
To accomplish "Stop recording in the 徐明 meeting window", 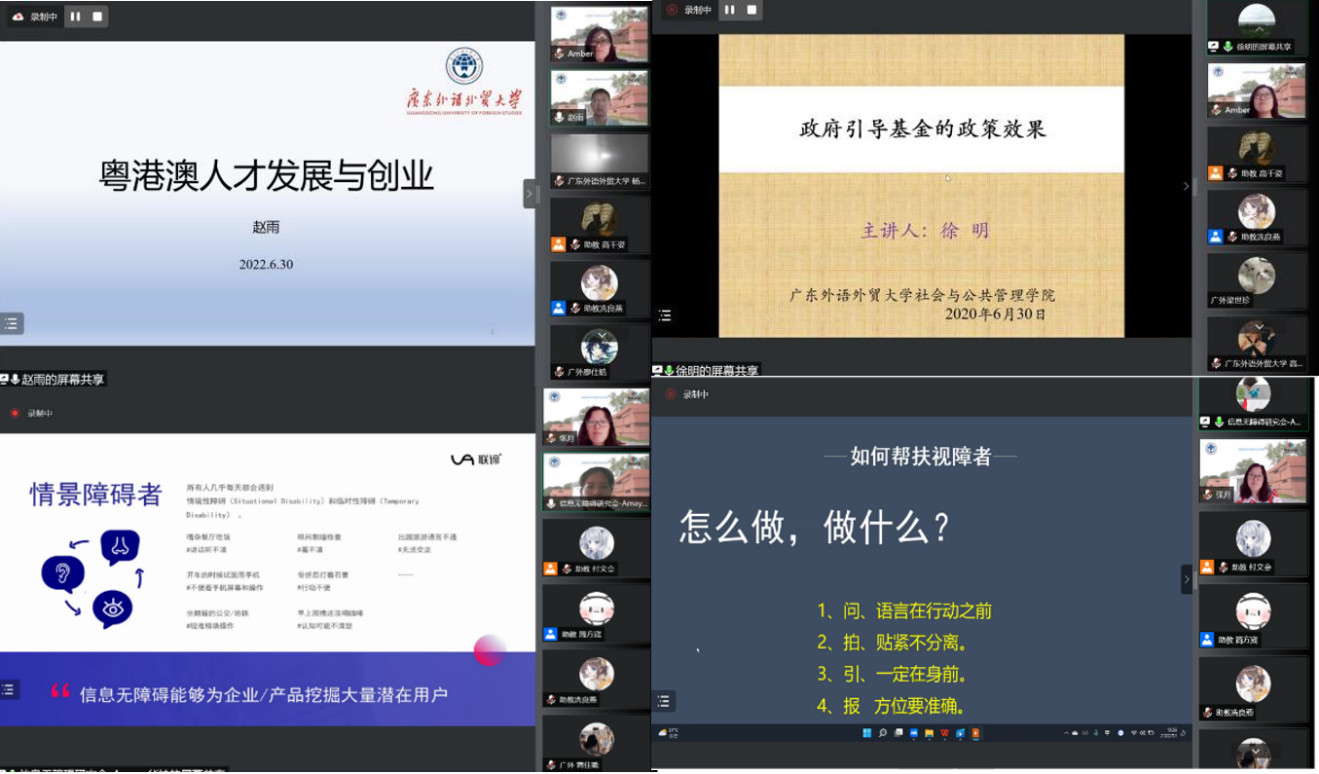I will point(751,10).
